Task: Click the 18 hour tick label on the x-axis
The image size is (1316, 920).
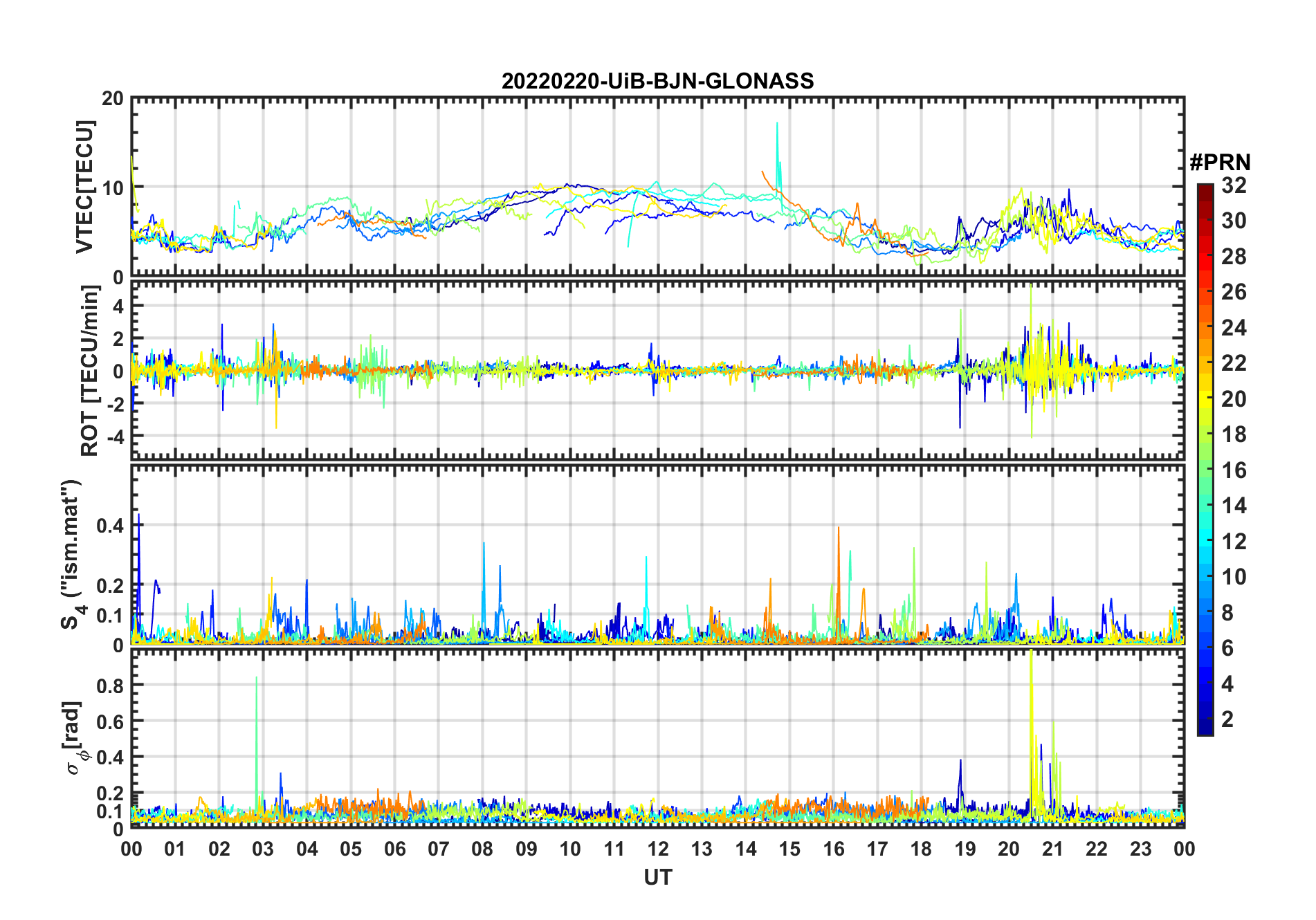Action: [x=921, y=849]
